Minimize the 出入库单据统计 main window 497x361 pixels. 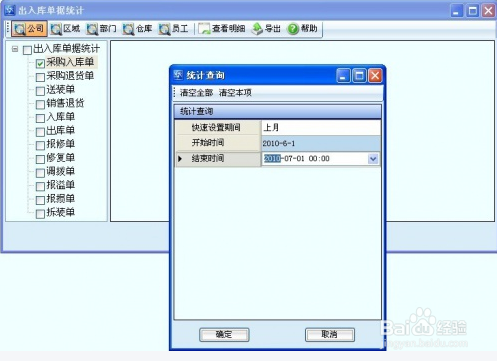pos(457,11)
